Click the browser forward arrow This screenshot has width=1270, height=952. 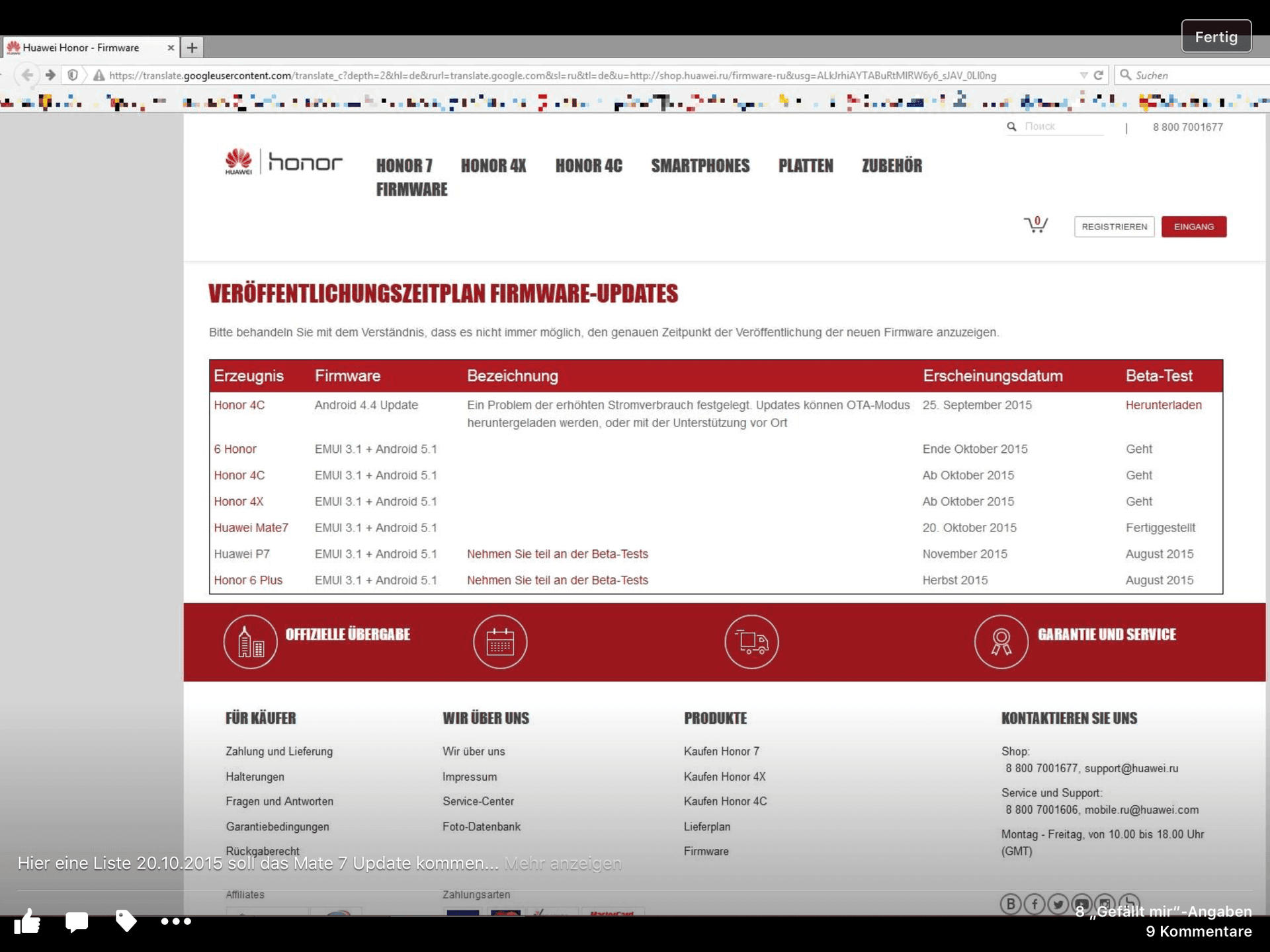coord(50,75)
